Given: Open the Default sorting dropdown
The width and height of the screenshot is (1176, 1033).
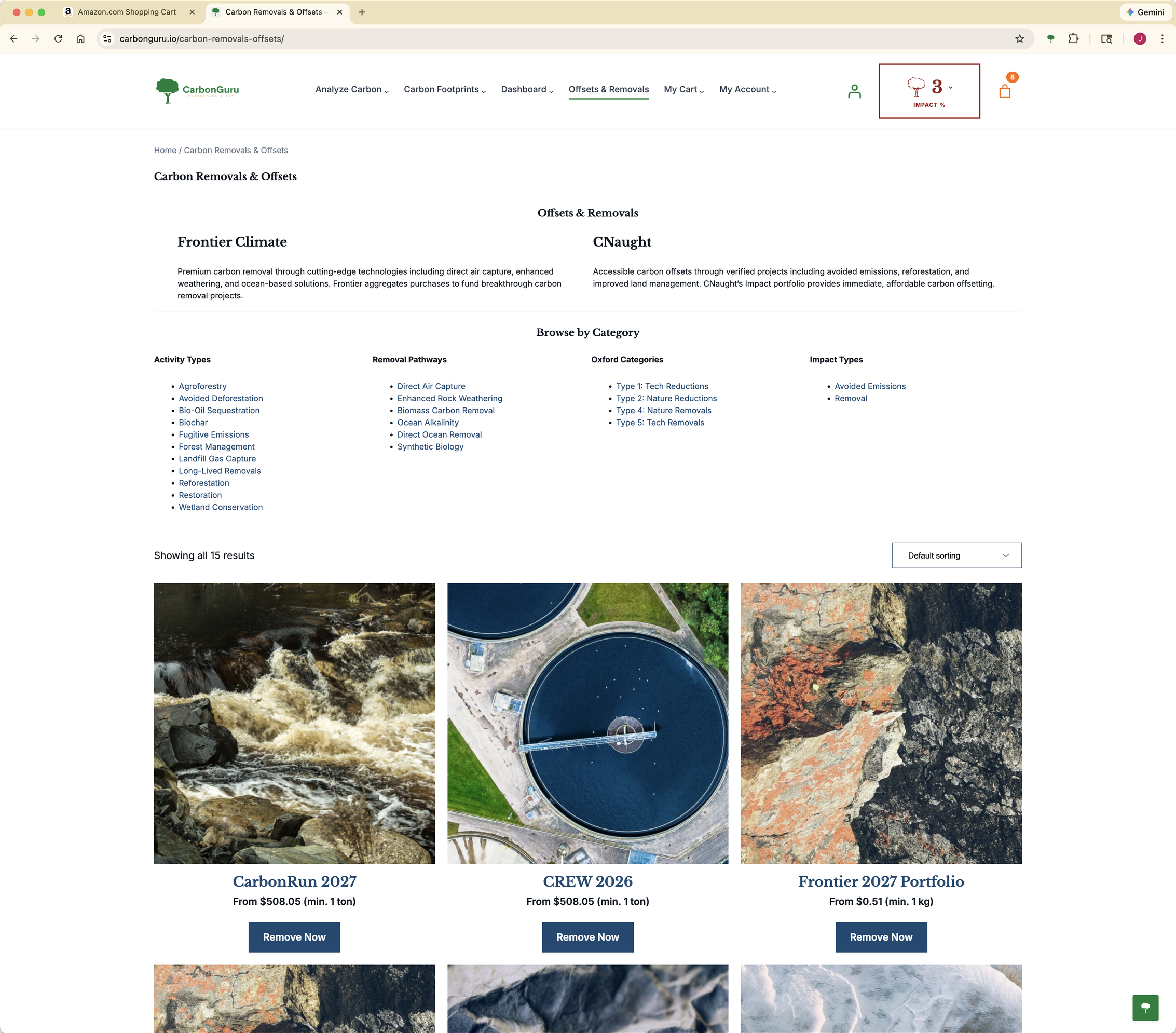Looking at the screenshot, I should click(956, 555).
